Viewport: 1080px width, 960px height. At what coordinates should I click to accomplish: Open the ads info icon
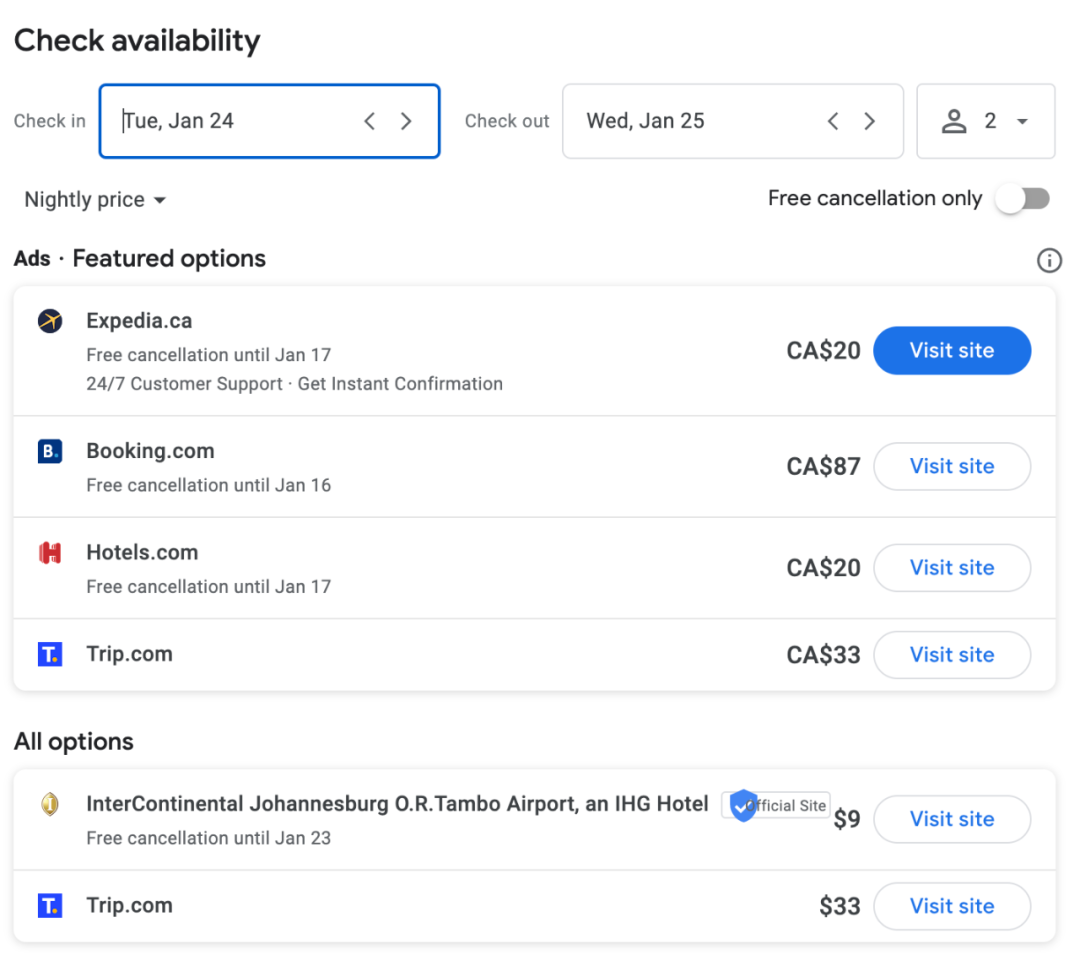click(1048, 261)
